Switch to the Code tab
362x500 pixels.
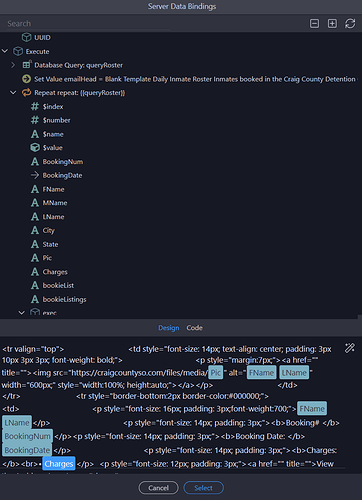pyautogui.click(x=195, y=328)
